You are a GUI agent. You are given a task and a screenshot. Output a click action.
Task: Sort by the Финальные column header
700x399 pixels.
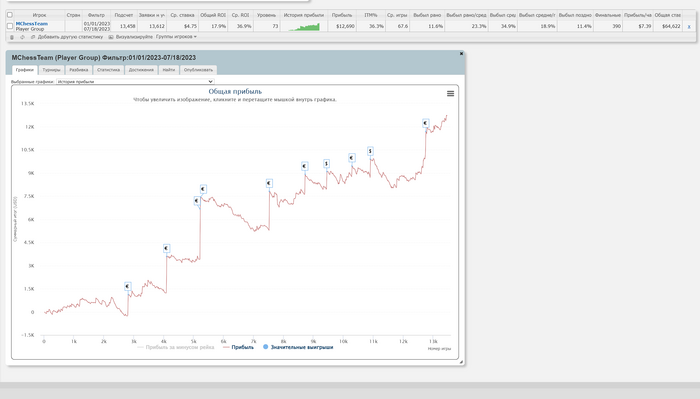coord(608,15)
